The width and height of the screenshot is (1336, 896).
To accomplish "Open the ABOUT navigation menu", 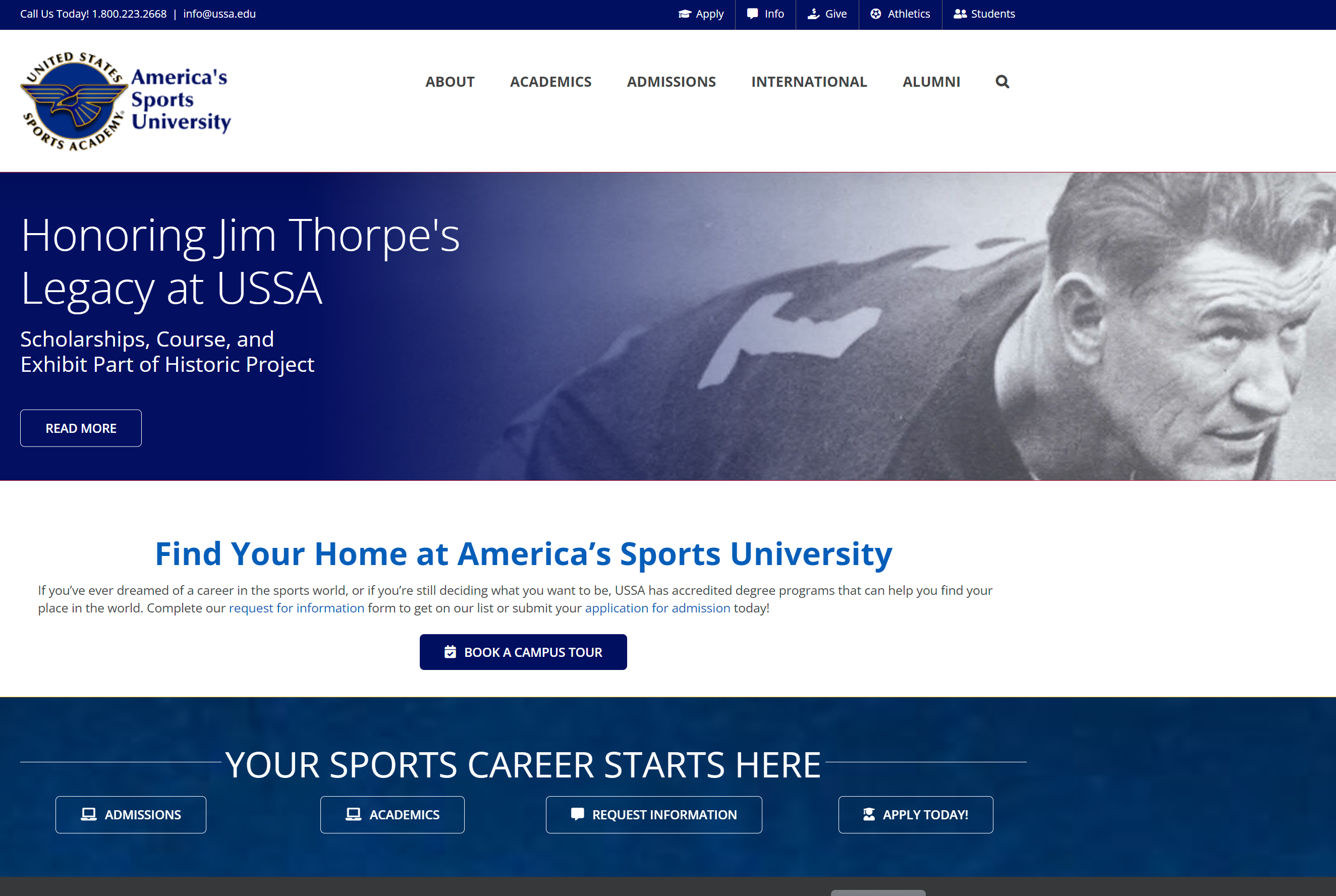I will tap(450, 82).
